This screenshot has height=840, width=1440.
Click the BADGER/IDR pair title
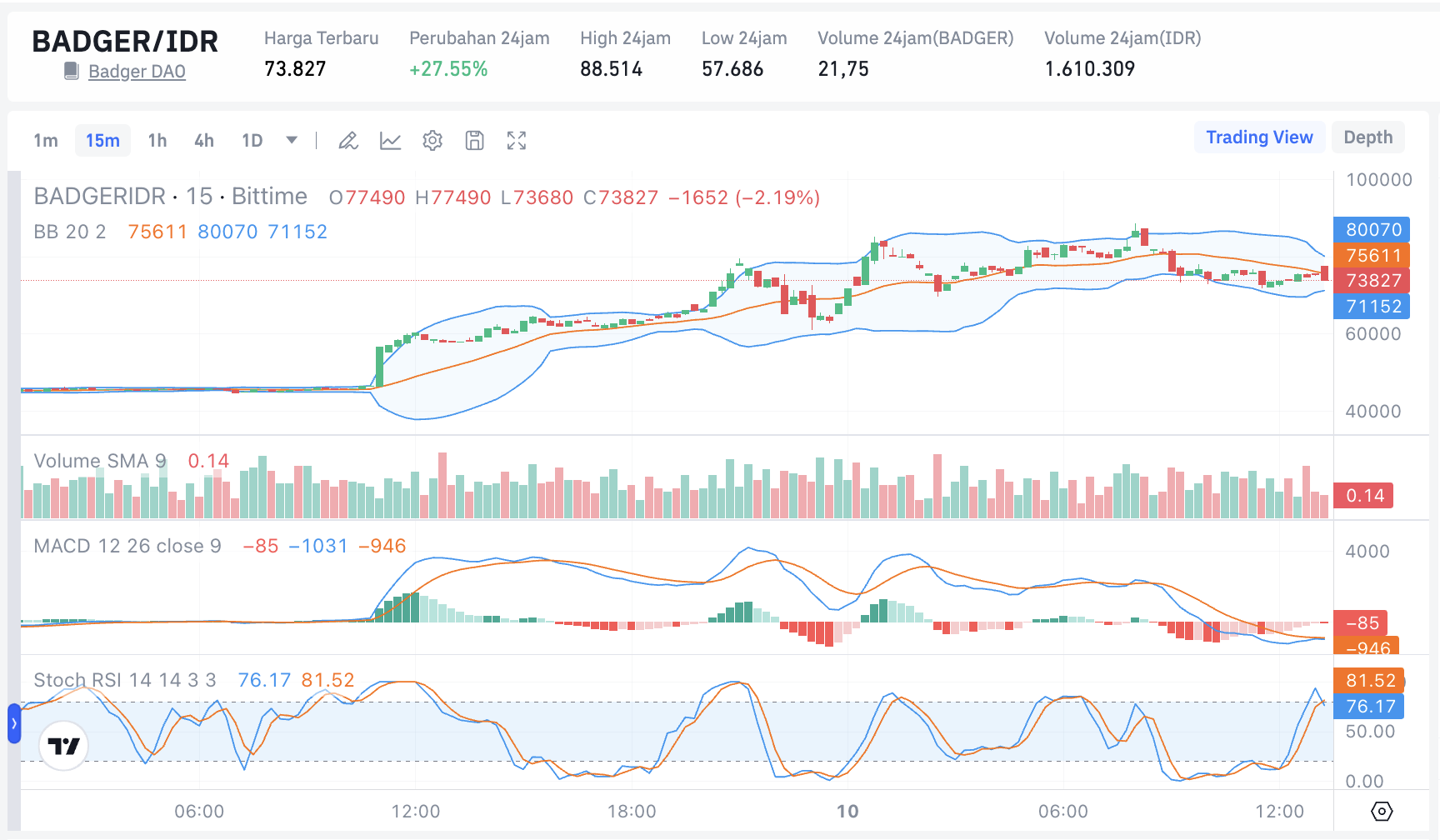[125, 42]
